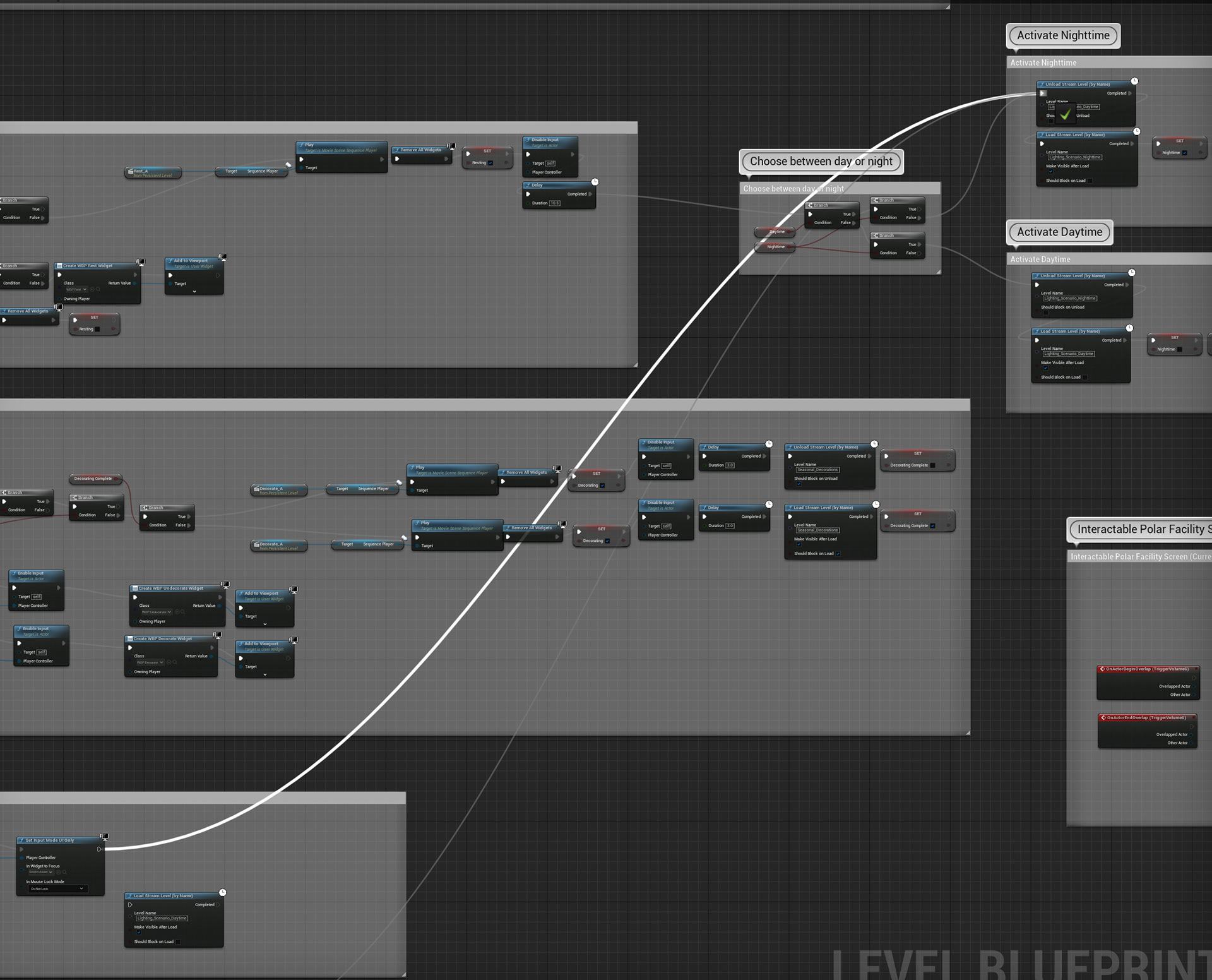Click function icon on Set Input Mode UI Only title
Screen dimensions: 1212x980
[x=22, y=840]
